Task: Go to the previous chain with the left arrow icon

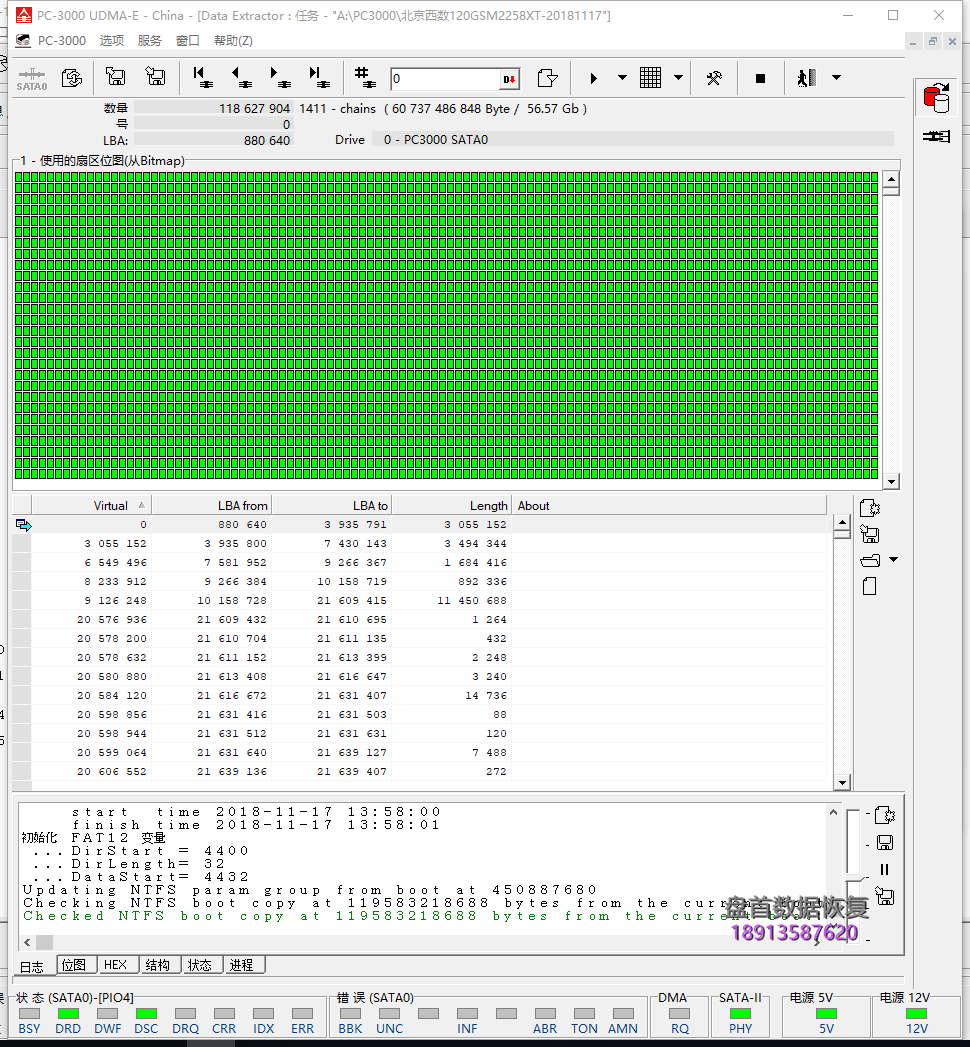Action: 241,77
